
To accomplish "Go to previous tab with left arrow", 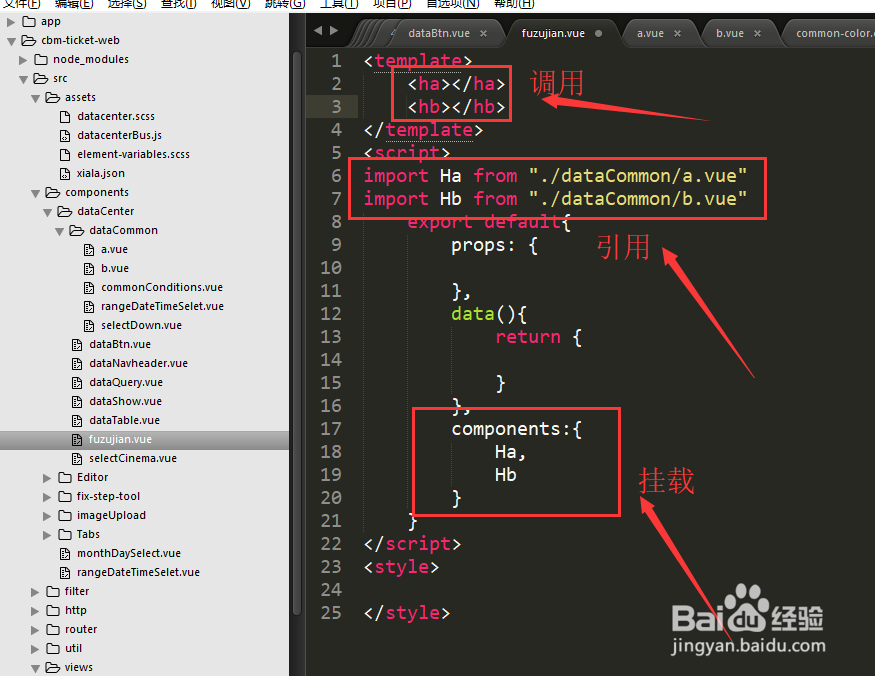I will pyautogui.click(x=318, y=31).
